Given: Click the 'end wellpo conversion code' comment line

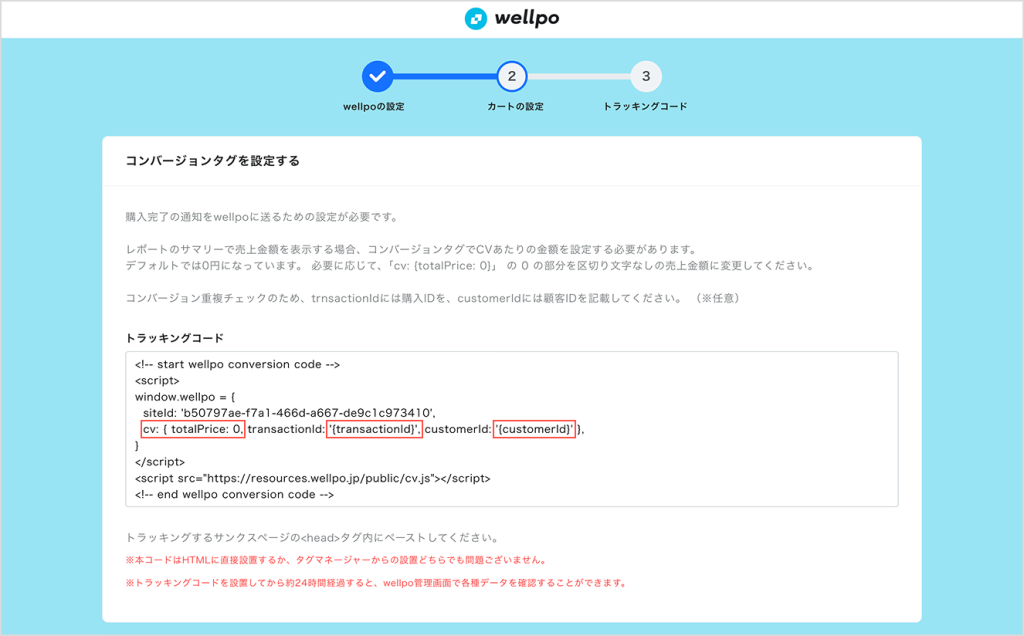Looking at the screenshot, I should (x=234, y=494).
